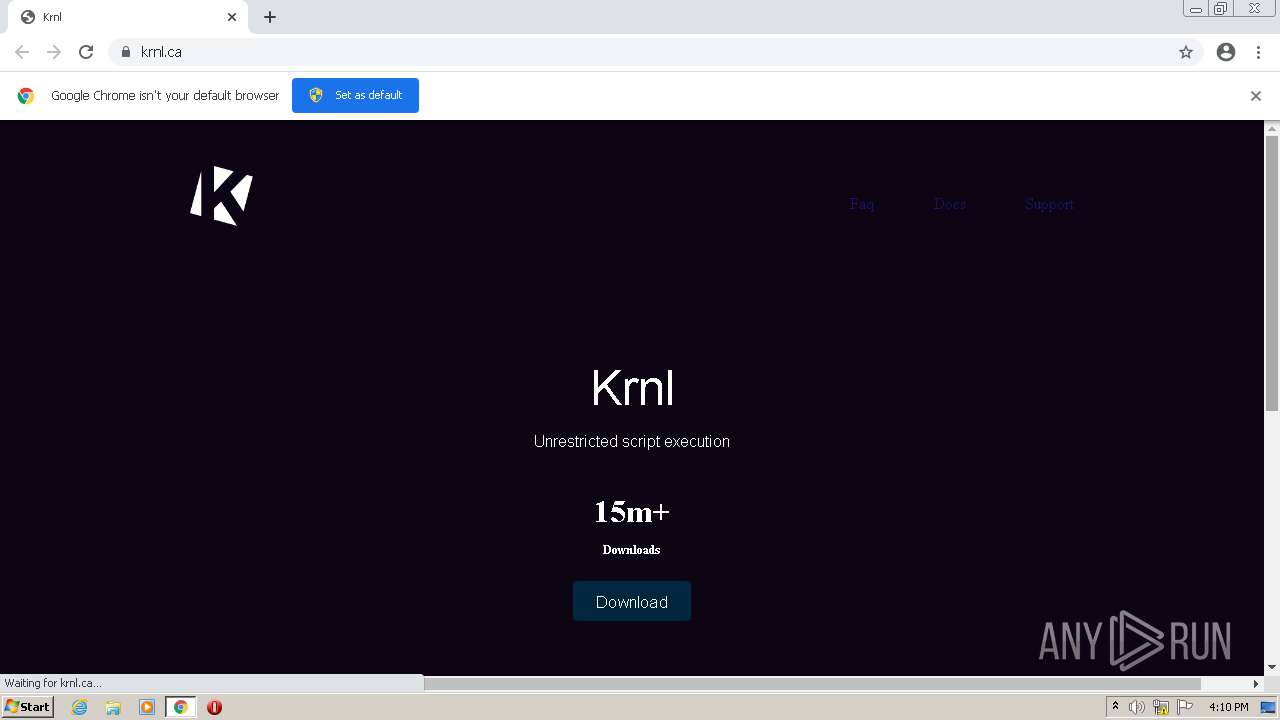
Task: Go forward using the forward arrow
Action: (54, 52)
